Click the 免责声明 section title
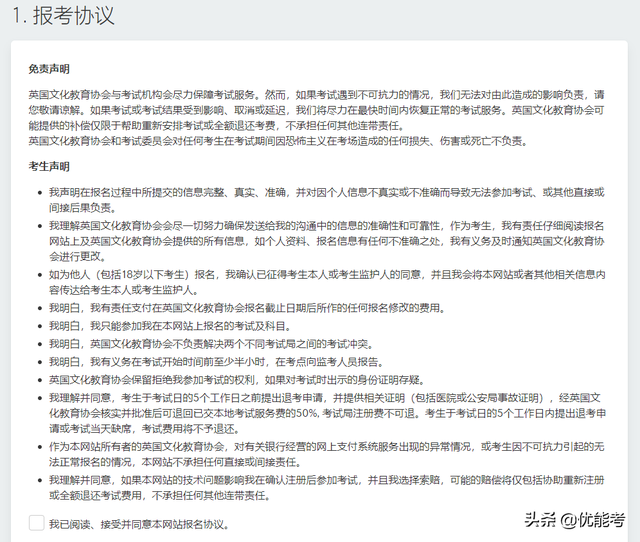This screenshot has width=640, height=542. (49, 69)
